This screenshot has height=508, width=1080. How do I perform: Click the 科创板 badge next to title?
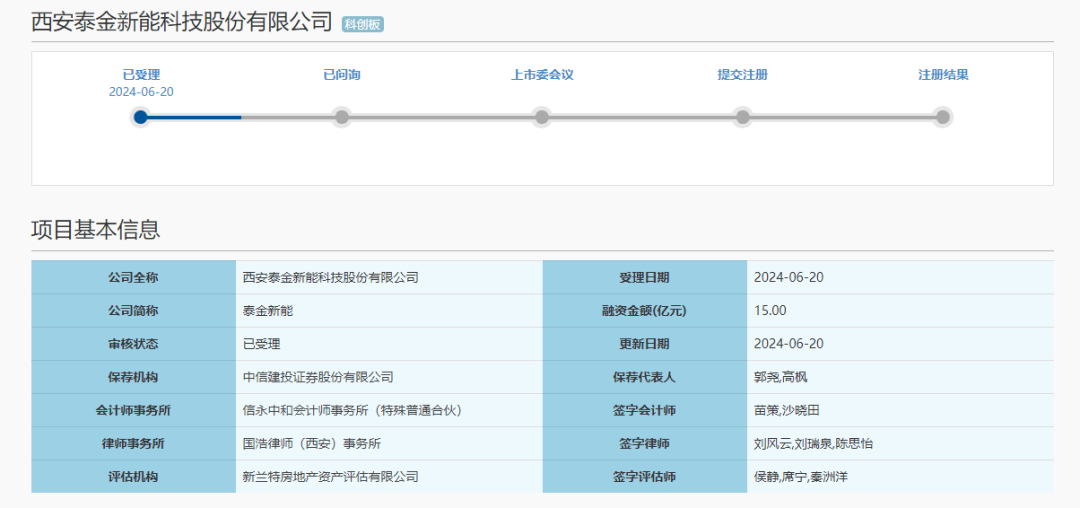pos(362,24)
